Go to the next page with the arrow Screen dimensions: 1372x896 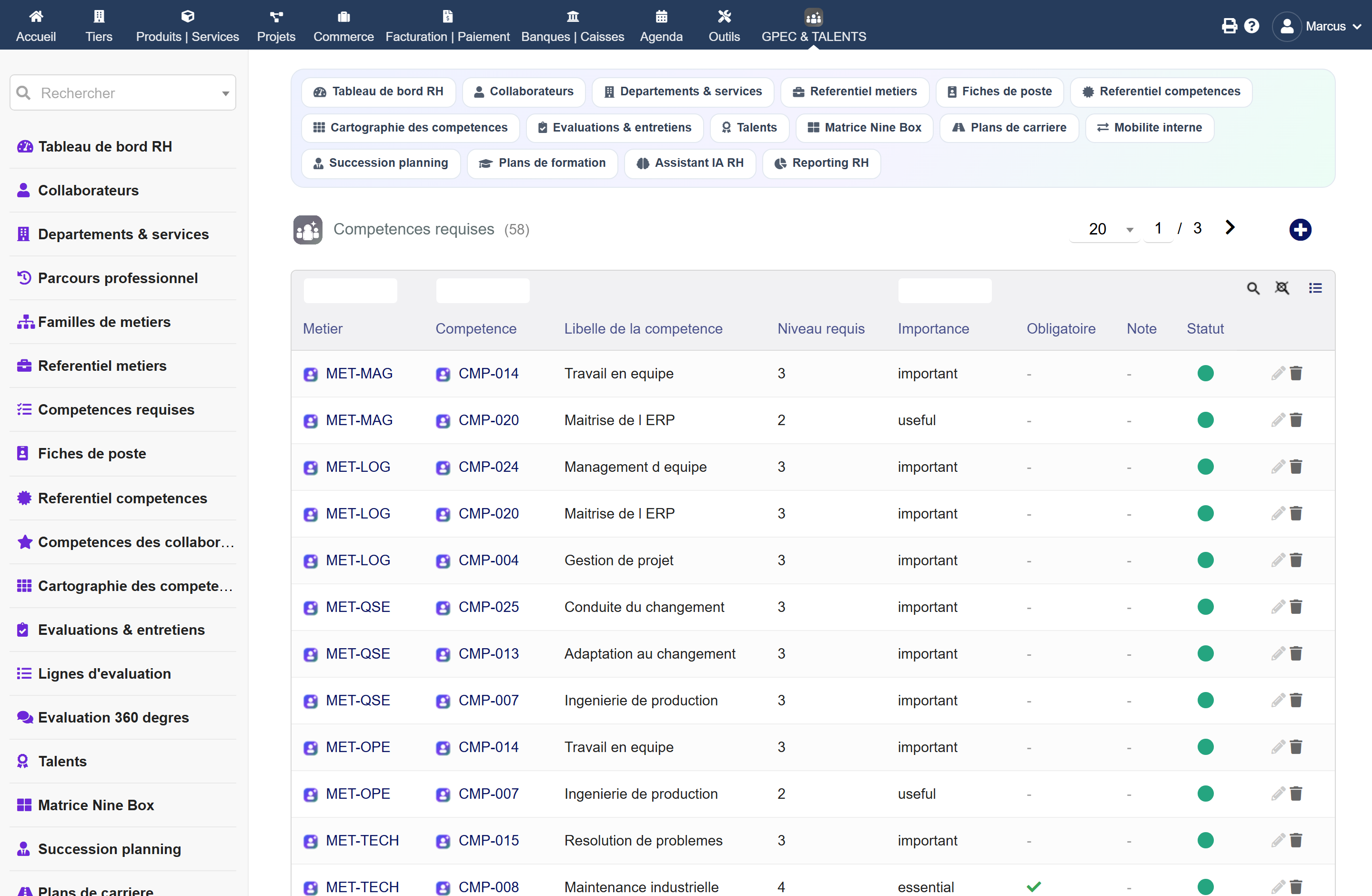[1230, 228]
